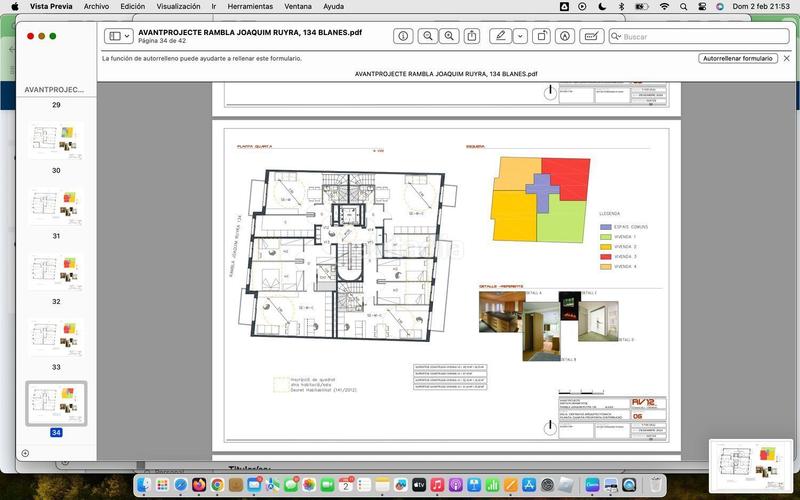Open the Form filling toolbar icon
Image resolution: width=800 pixels, height=500 pixels.
pos(592,36)
